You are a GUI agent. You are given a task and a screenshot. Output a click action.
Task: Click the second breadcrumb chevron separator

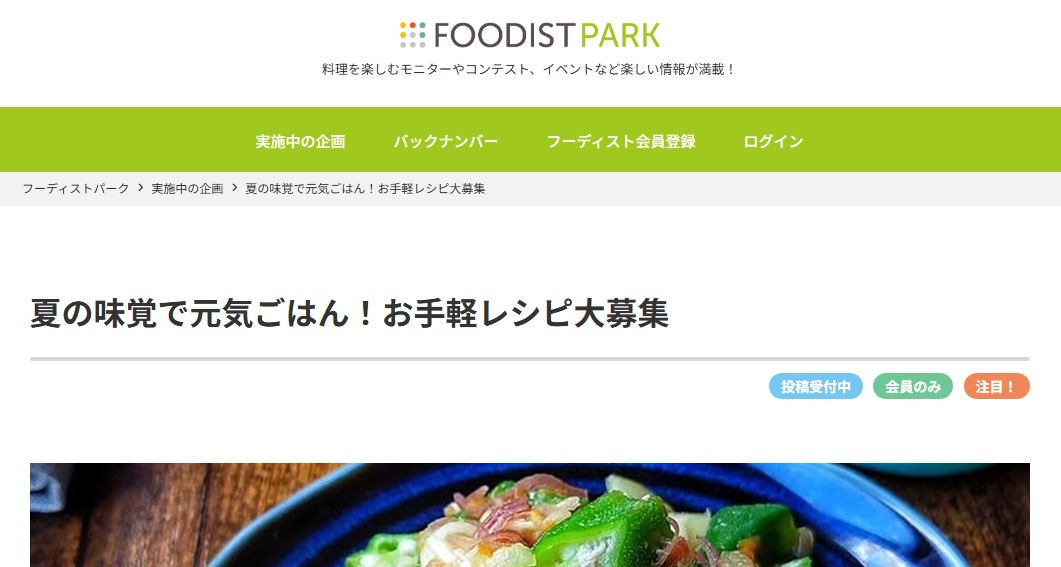[235, 188]
